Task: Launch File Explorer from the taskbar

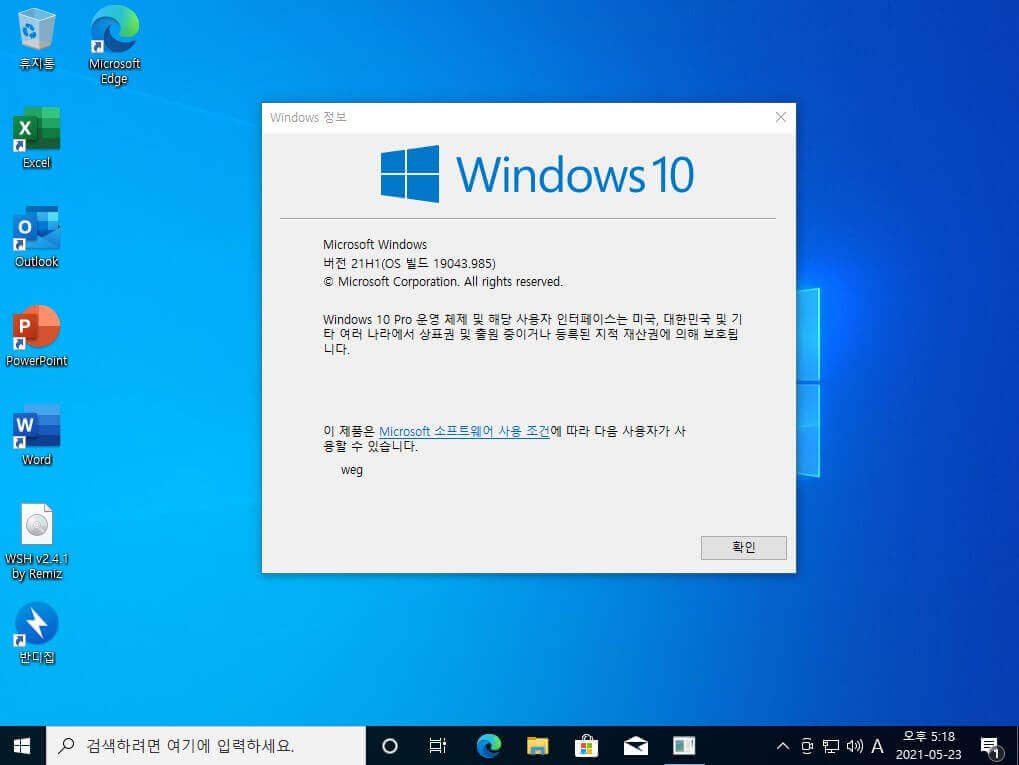Action: coord(537,746)
